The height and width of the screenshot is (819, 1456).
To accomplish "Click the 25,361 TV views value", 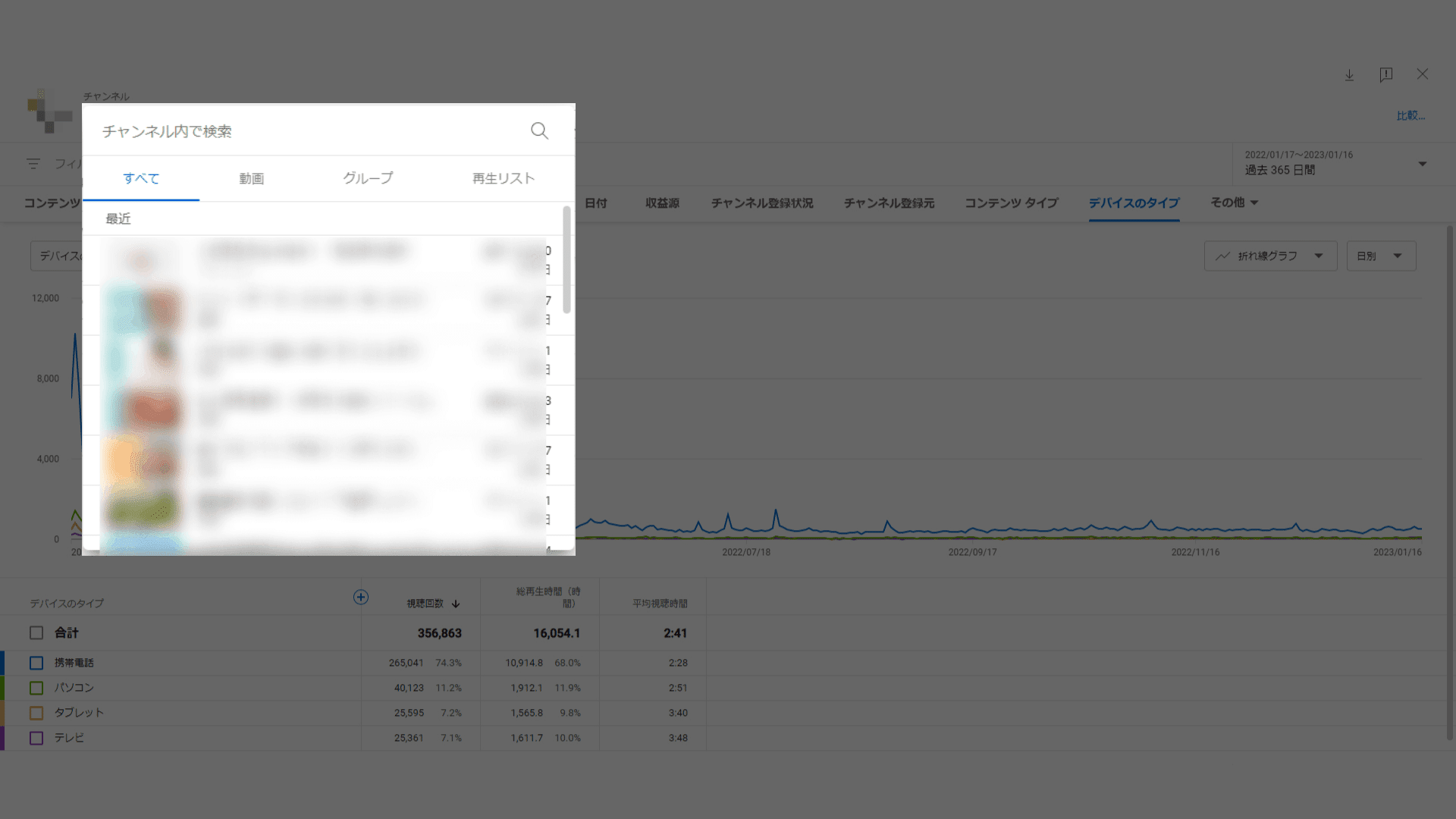I will point(409,738).
